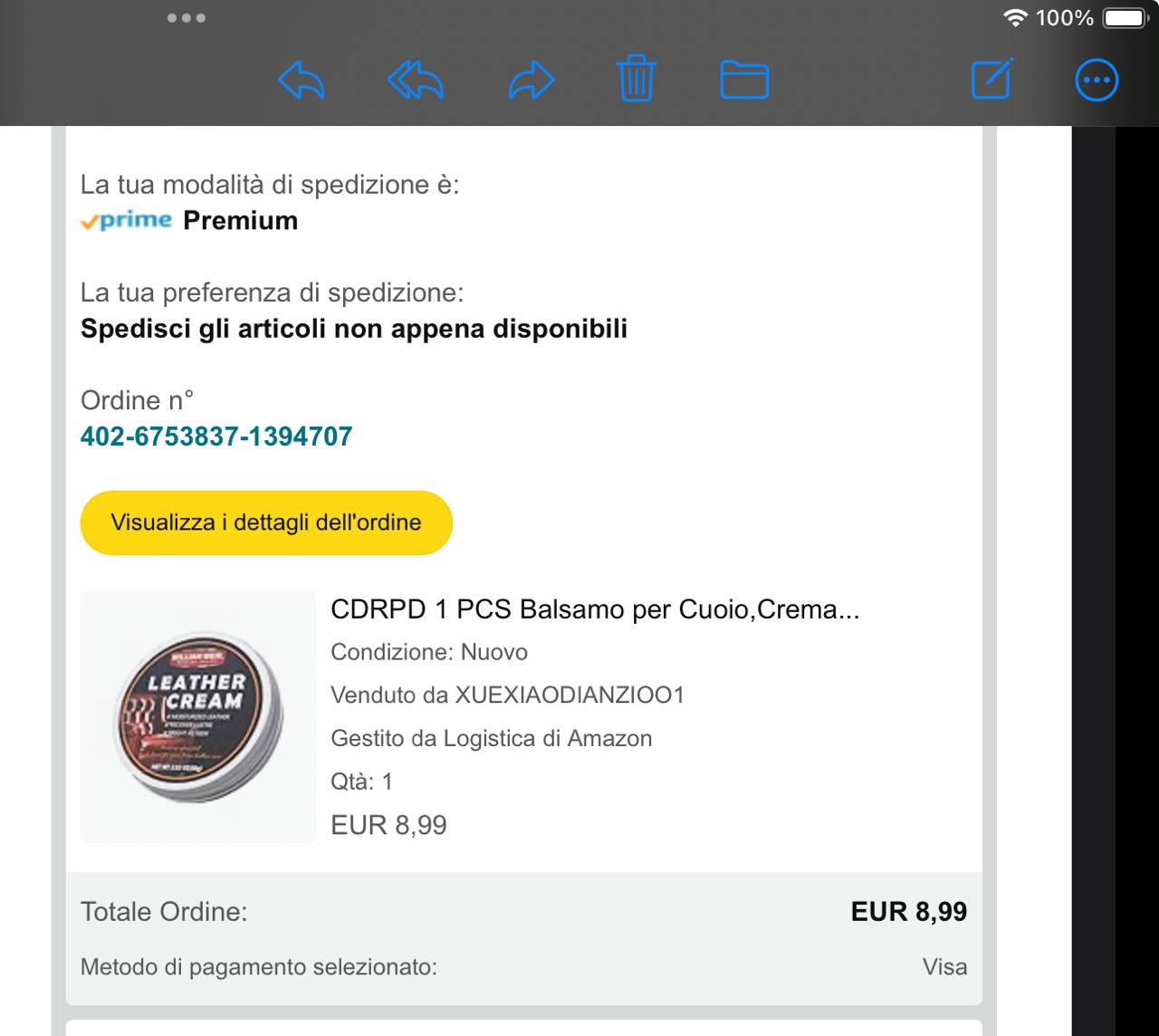Delete this email with the trash icon
This screenshot has height=1036, width=1159.
click(x=637, y=79)
